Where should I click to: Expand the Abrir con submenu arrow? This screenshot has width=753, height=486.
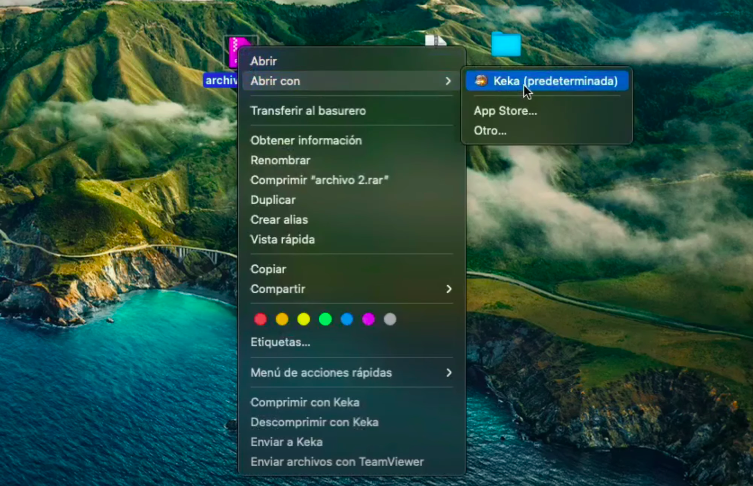pos(448,81)
